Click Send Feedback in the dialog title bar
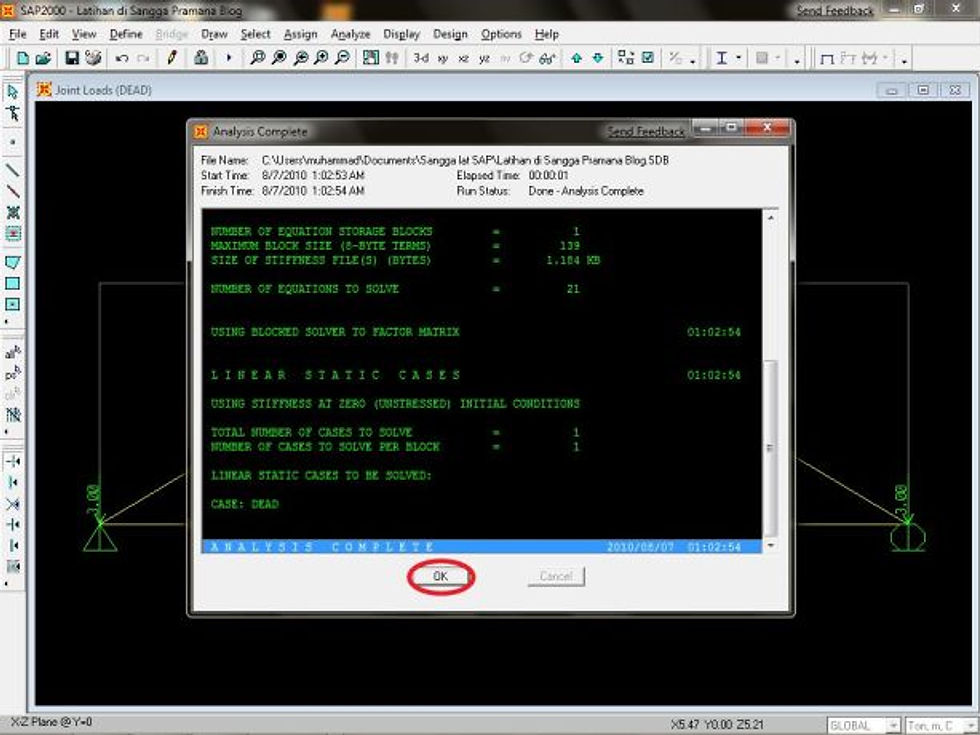980x735 pixels. tap(646, 131)
